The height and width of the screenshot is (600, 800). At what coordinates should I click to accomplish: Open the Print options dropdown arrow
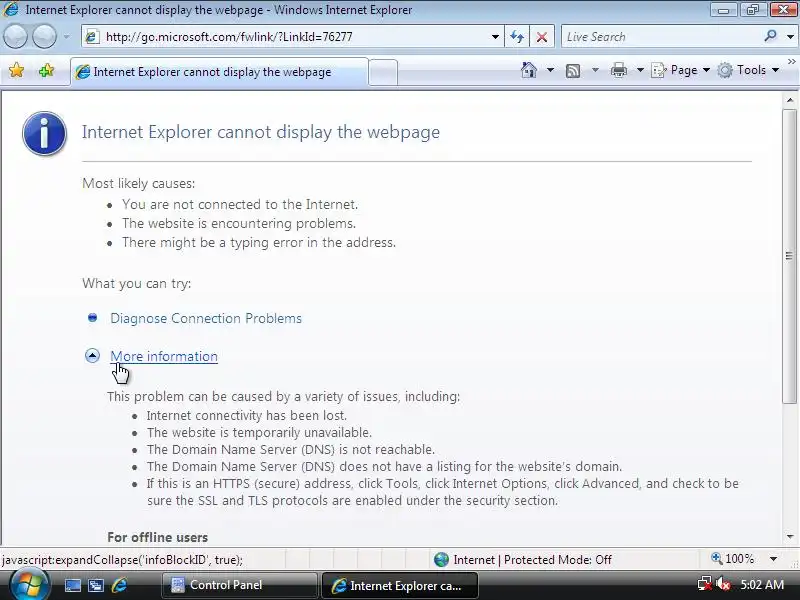pos(640,70)
